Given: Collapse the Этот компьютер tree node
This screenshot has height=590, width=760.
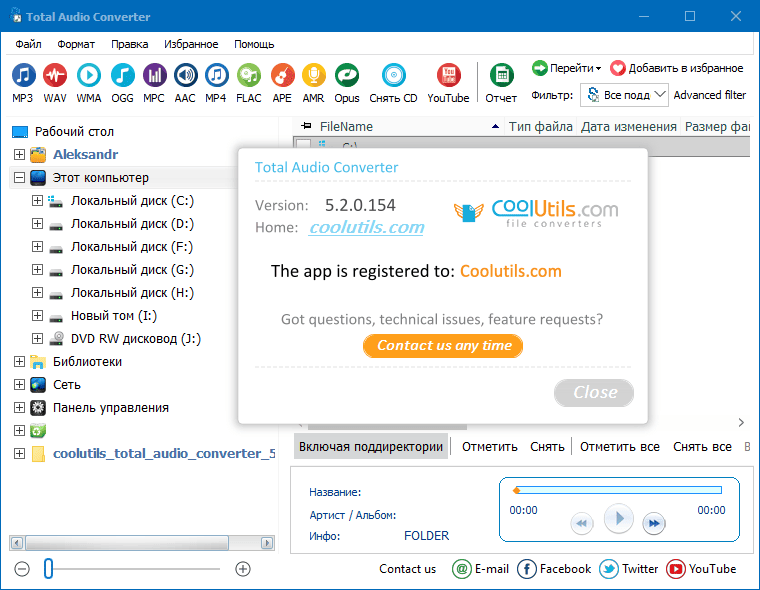Looking at the screenshot, I should tap(19, 178).
